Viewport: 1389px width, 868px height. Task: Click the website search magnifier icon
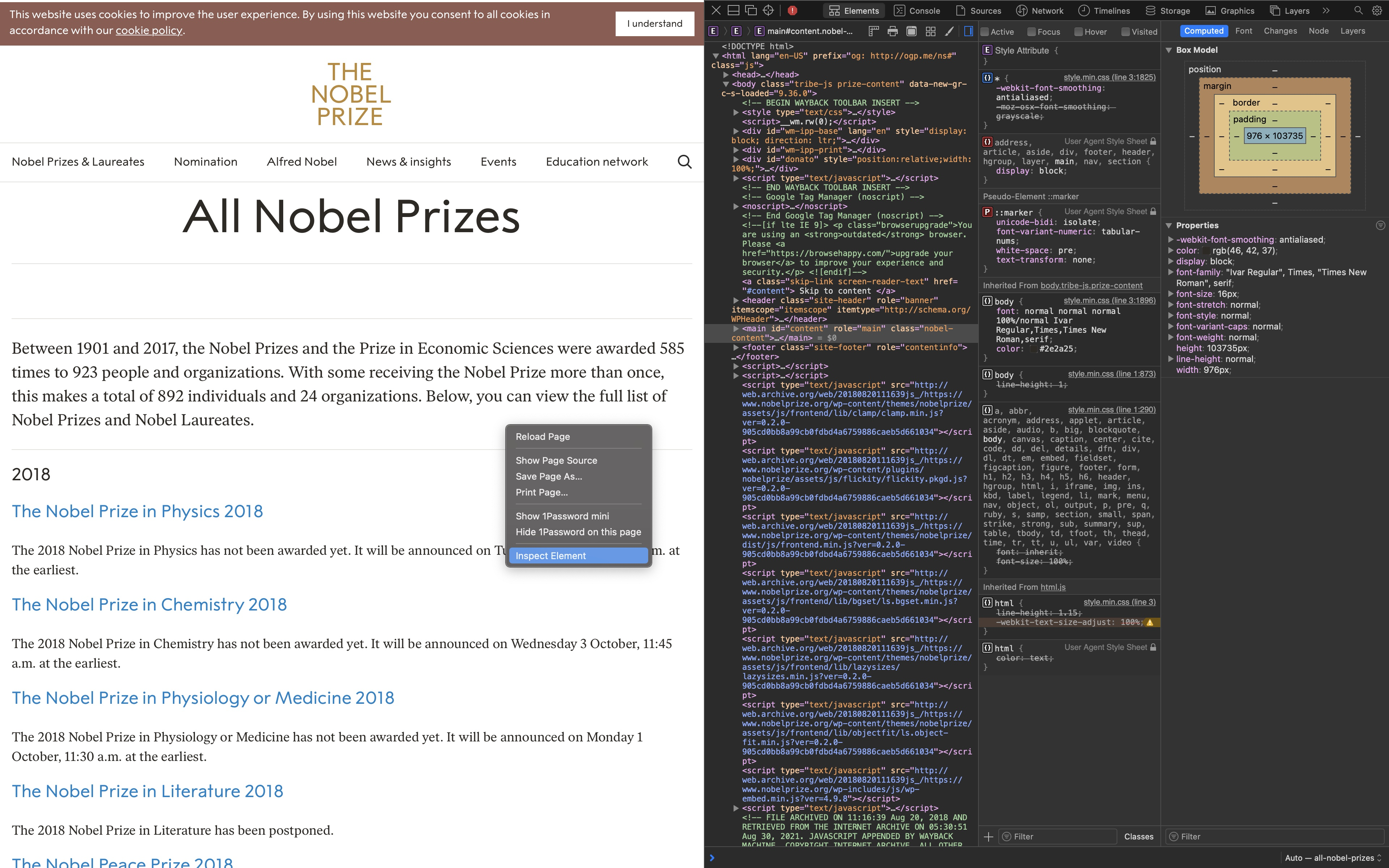click(684, 162)
